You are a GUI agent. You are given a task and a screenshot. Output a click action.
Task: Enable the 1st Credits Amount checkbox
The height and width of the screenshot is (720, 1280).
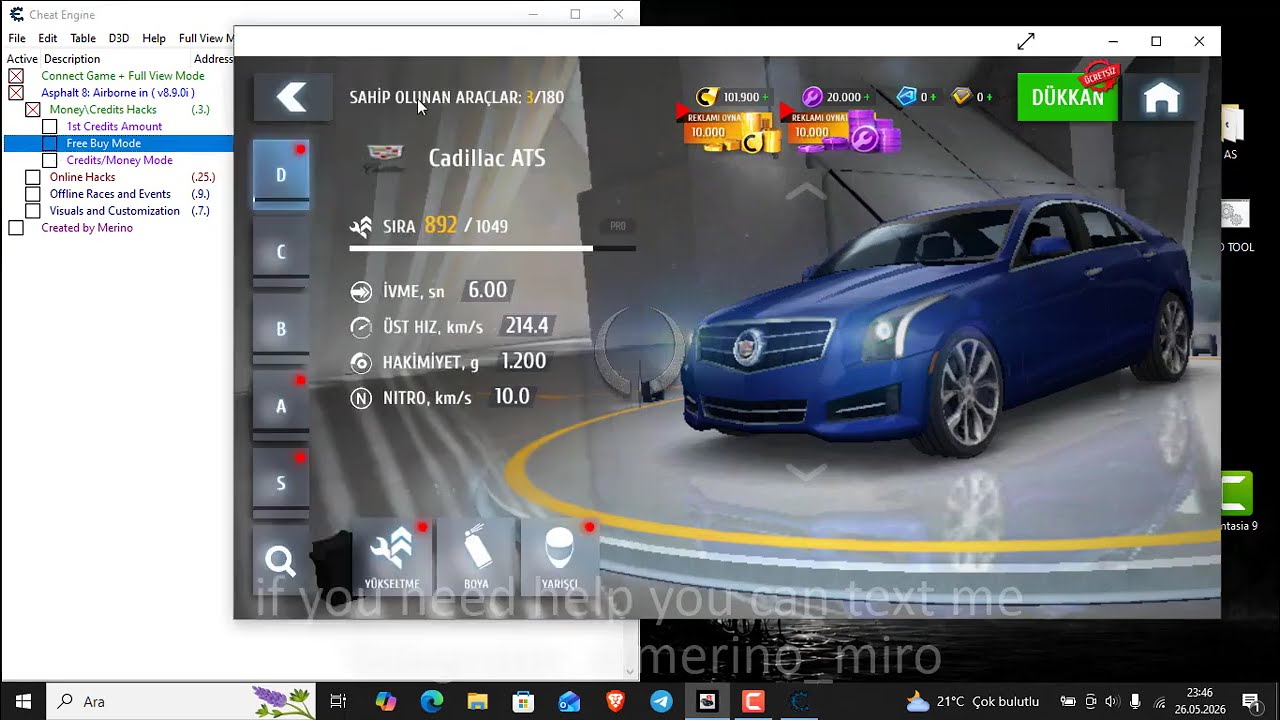coord(50,127)
